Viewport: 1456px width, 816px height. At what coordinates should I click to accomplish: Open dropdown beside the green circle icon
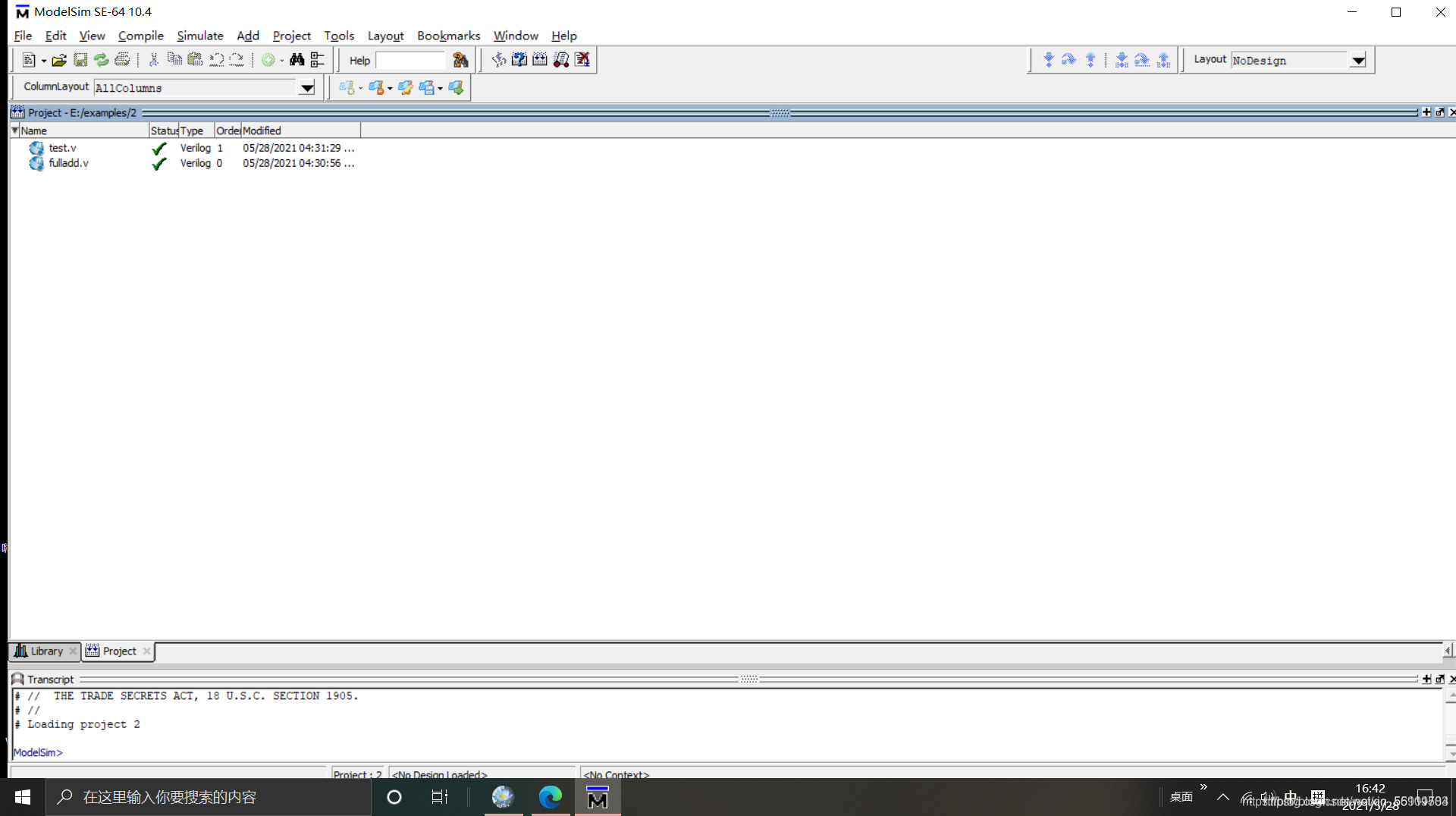(282, 61)
